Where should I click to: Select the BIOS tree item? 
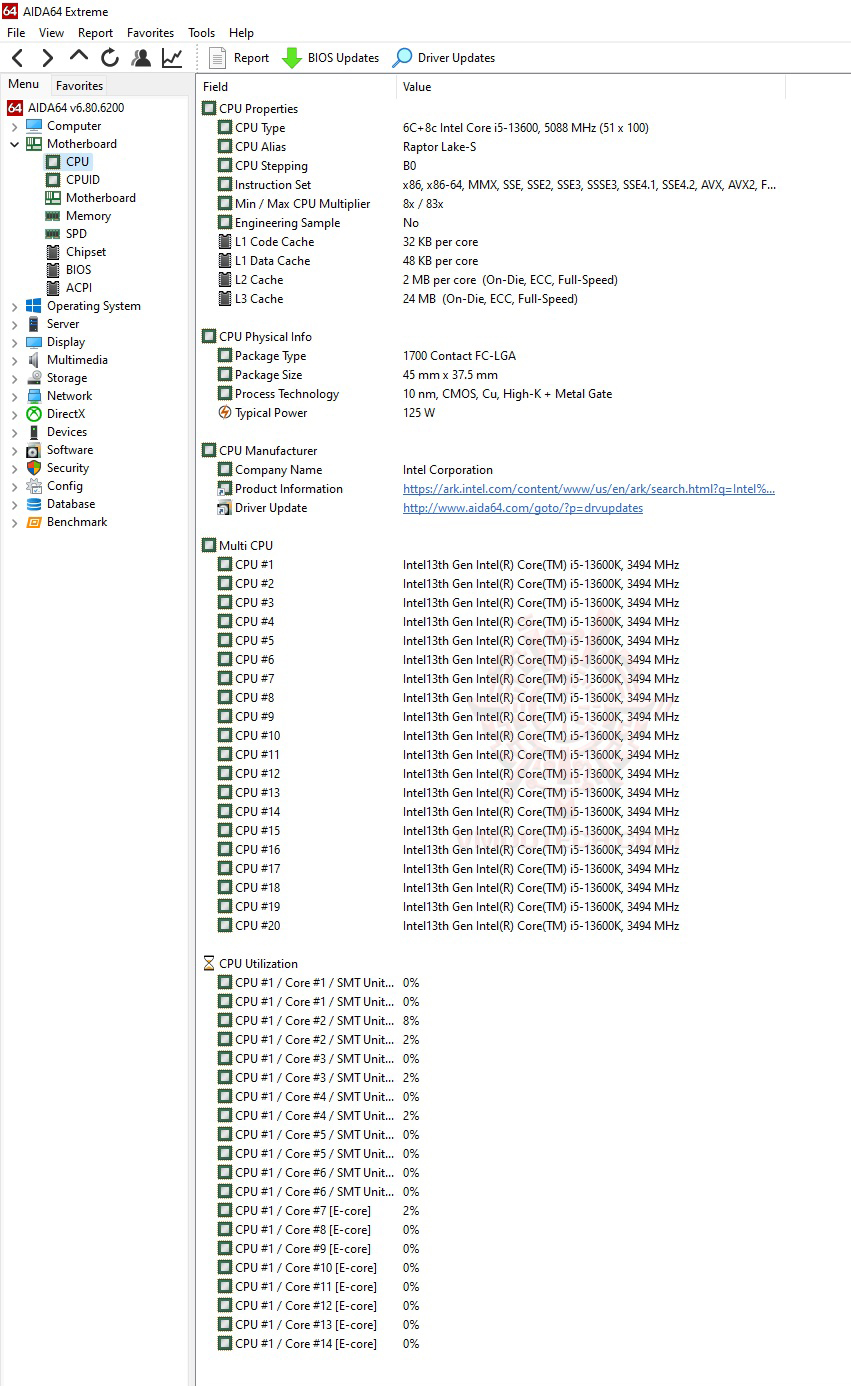click(x=78, y=270)
